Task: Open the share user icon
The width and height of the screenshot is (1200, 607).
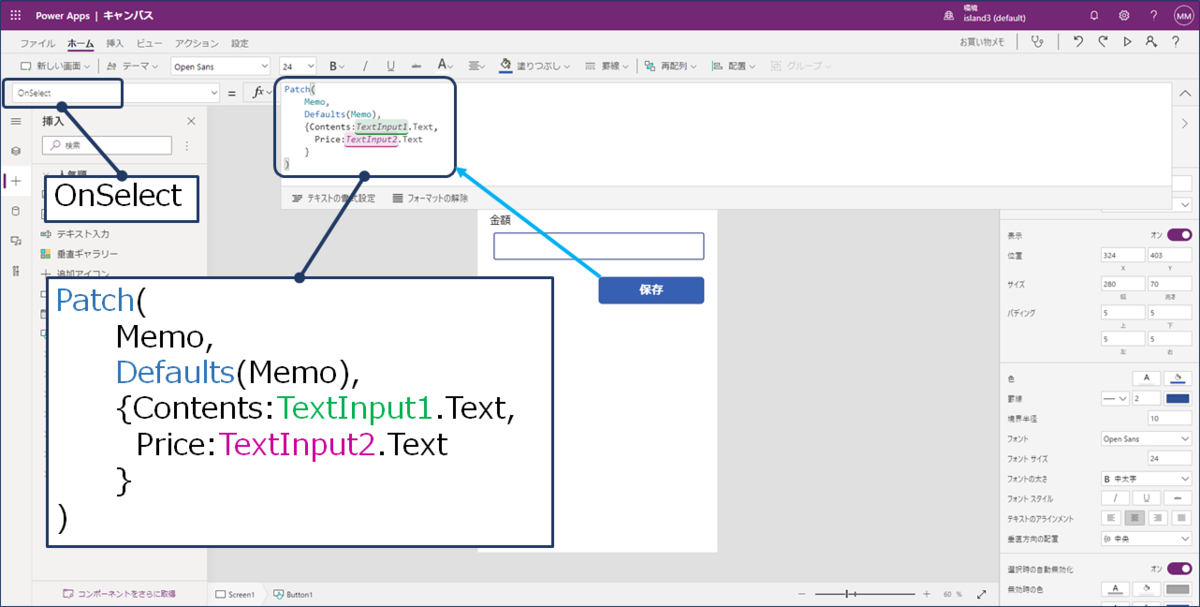Action: [1152, 42]
